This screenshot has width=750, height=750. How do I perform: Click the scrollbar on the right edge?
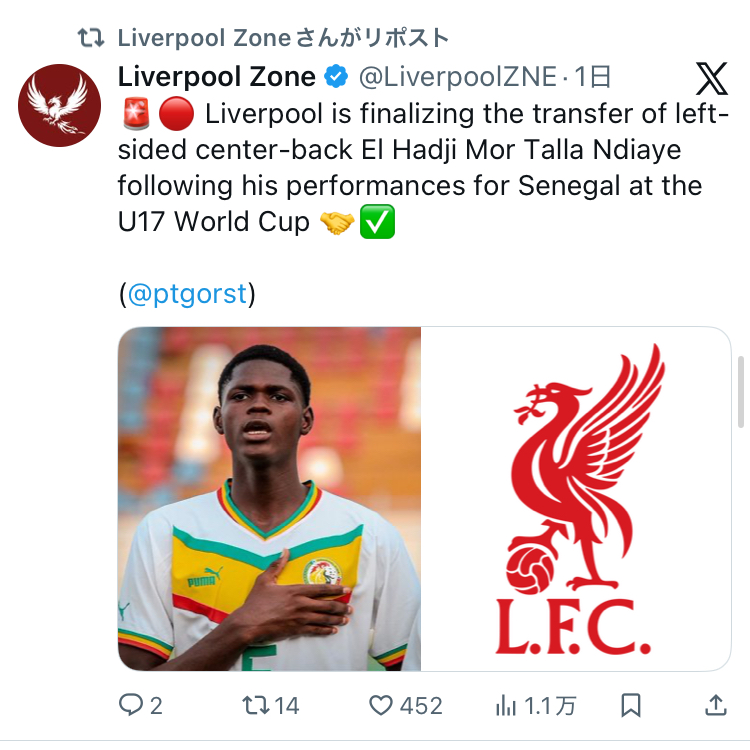click(x=740, y=392)
